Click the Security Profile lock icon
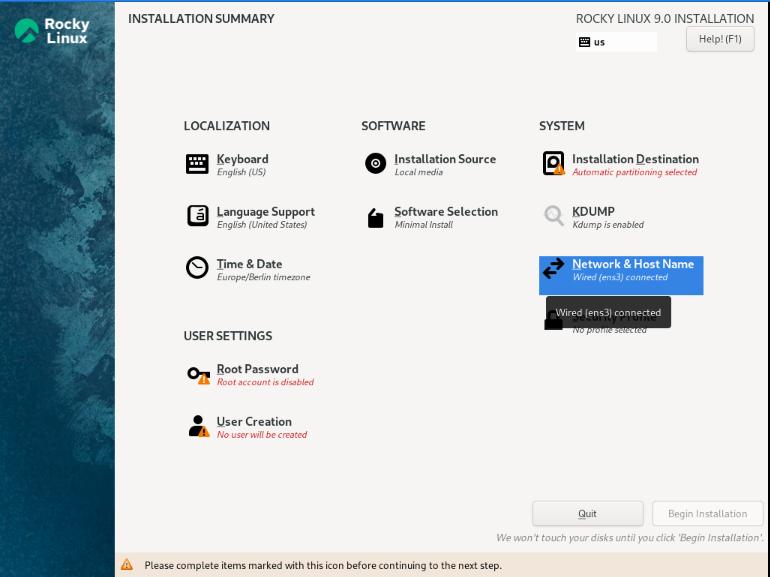 click(x=553, y=322)
